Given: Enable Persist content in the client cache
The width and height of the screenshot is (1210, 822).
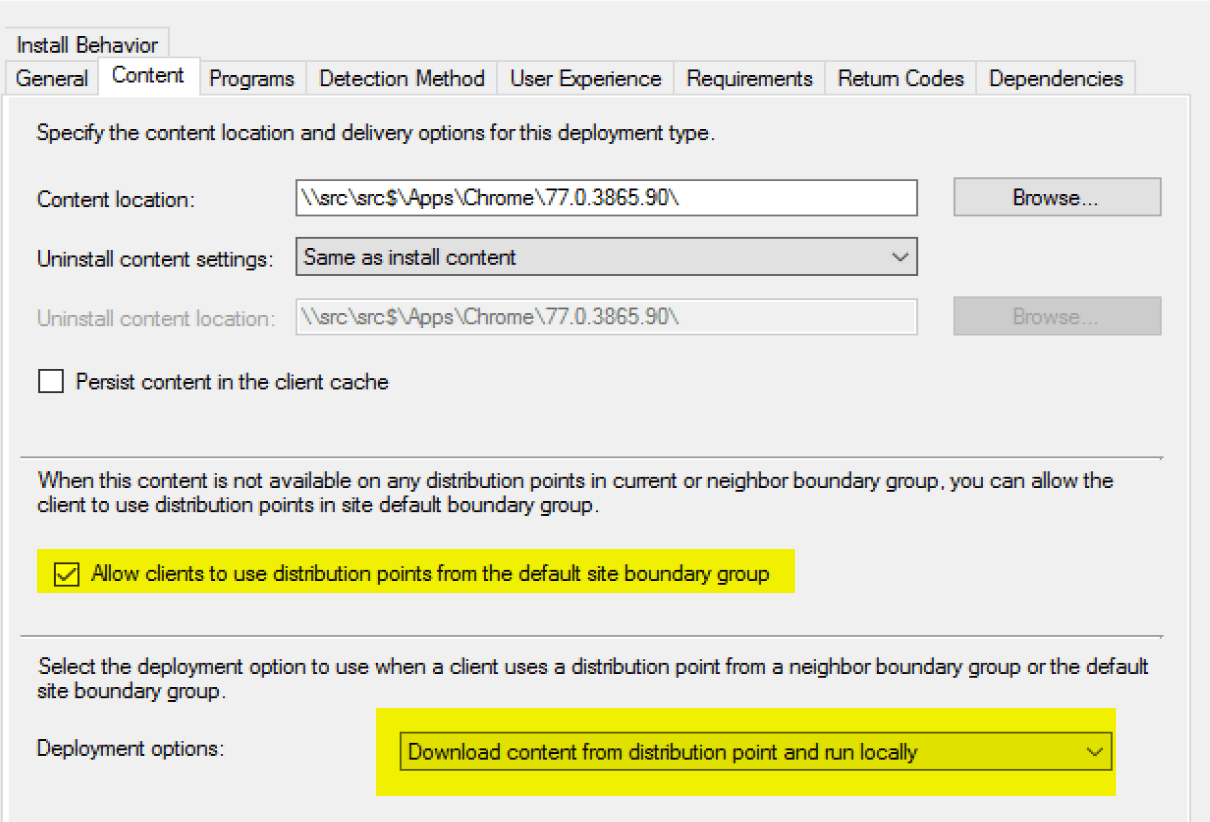Looking at the screenshot, I should [x=51, y=381].
